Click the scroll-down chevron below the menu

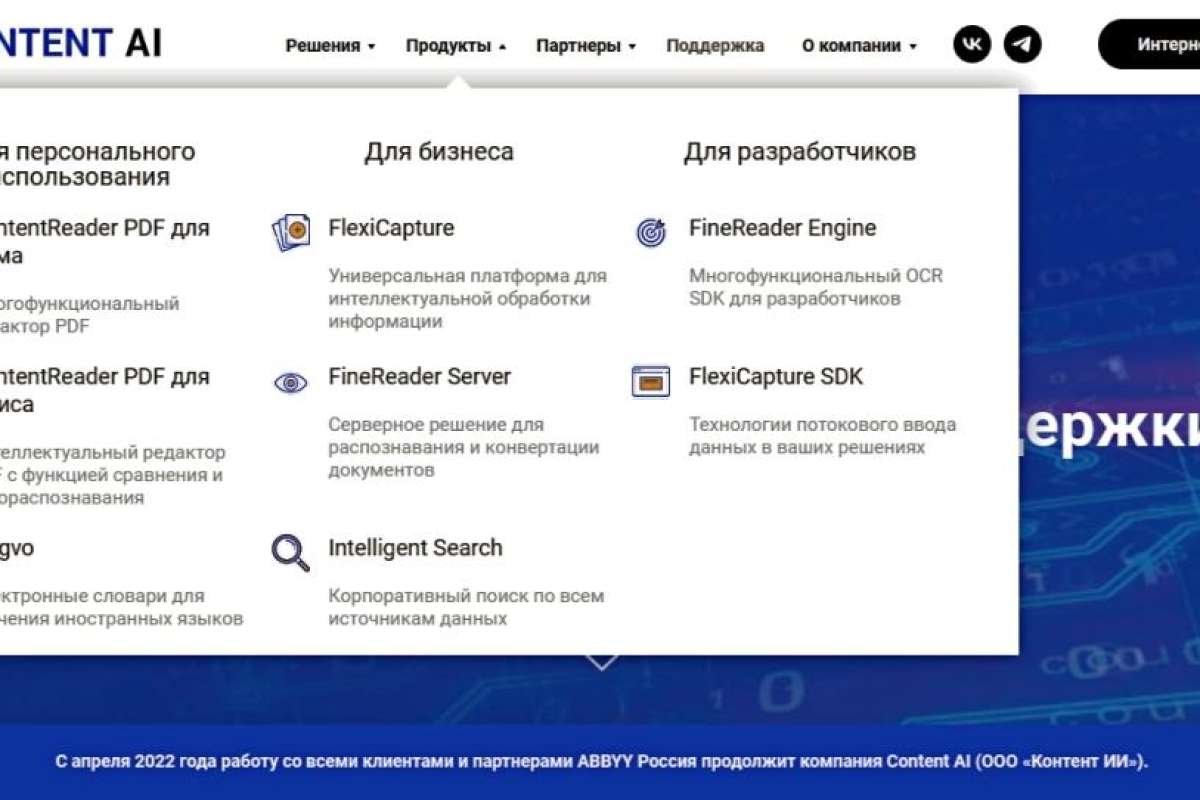tap(601, 662)
